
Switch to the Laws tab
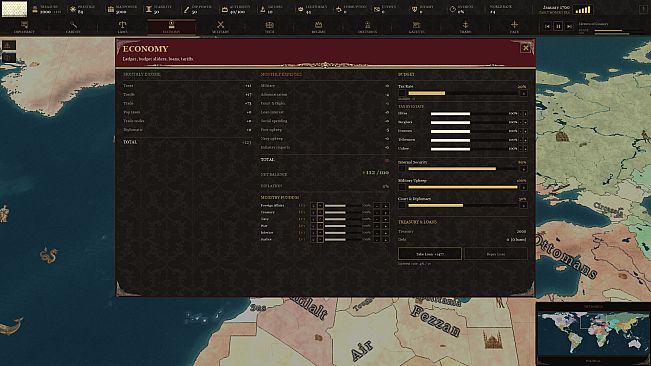tap(122, 27)
